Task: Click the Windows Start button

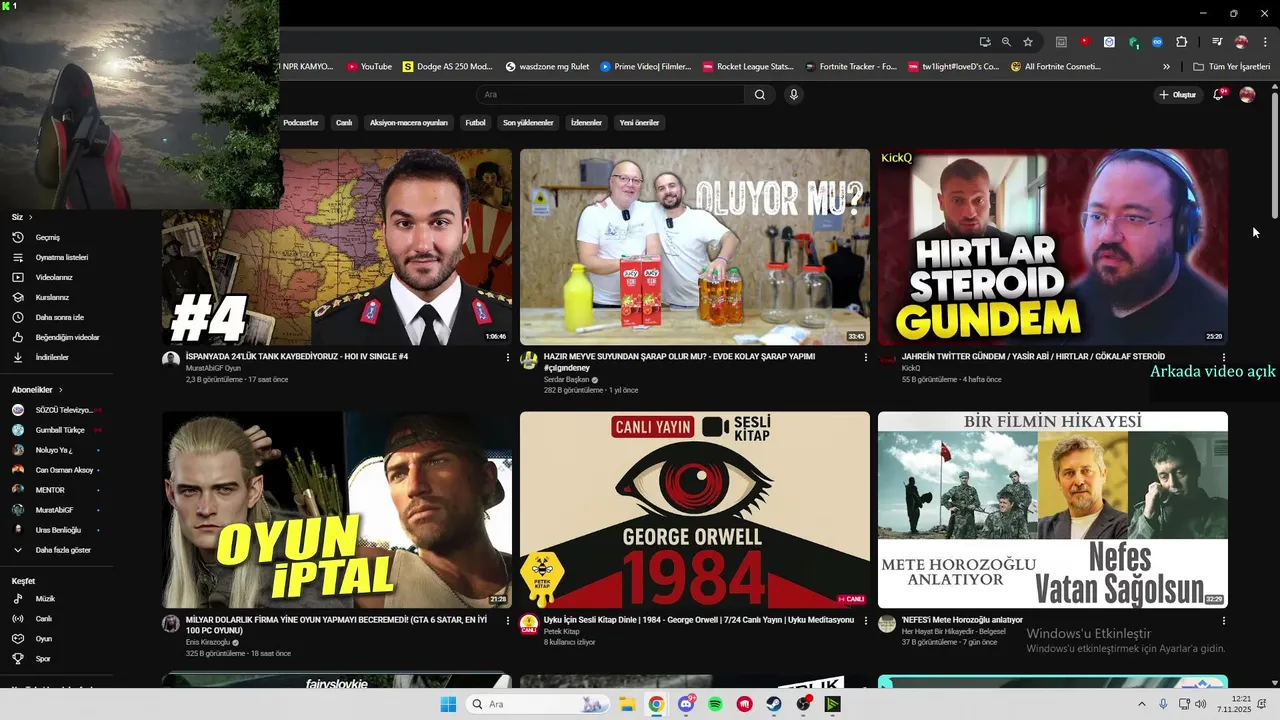Action: (448, 704)
